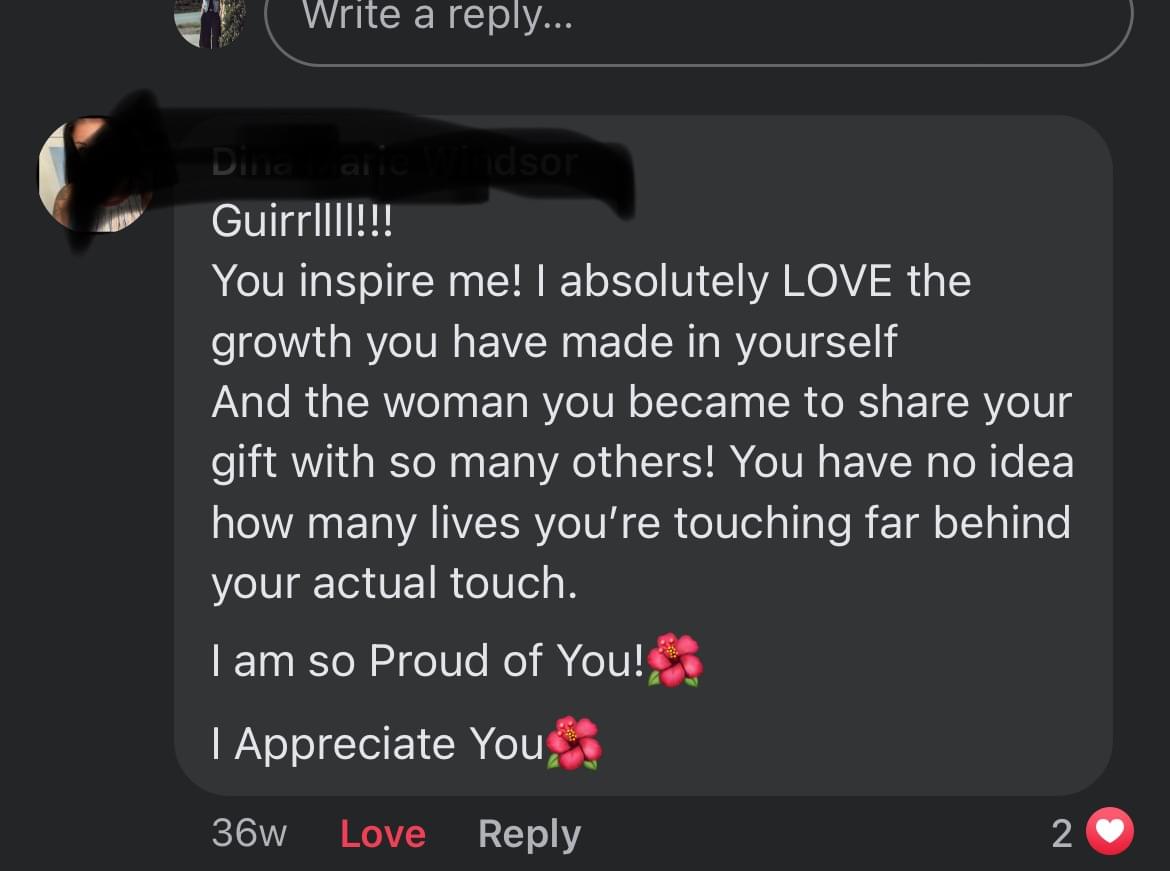
Task: Click the 36w timestamp
Action: (249, 833)
